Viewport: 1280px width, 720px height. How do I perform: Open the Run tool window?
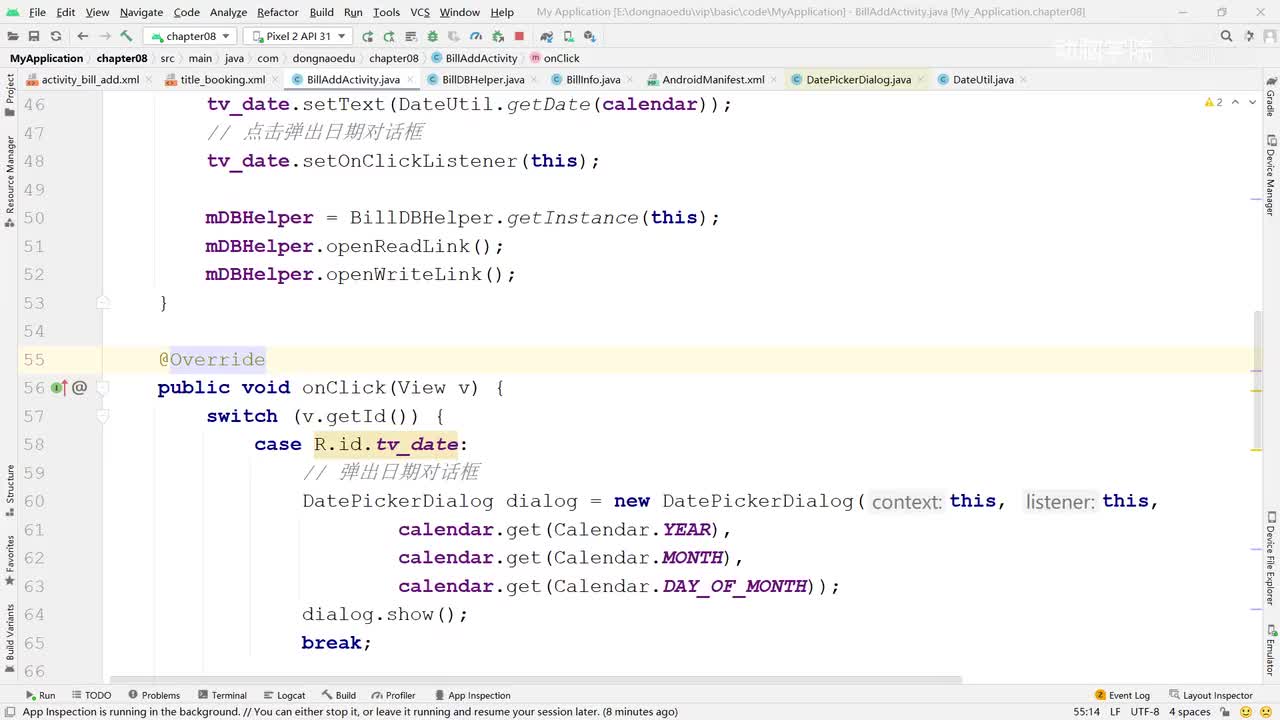(x=40, y=695)
